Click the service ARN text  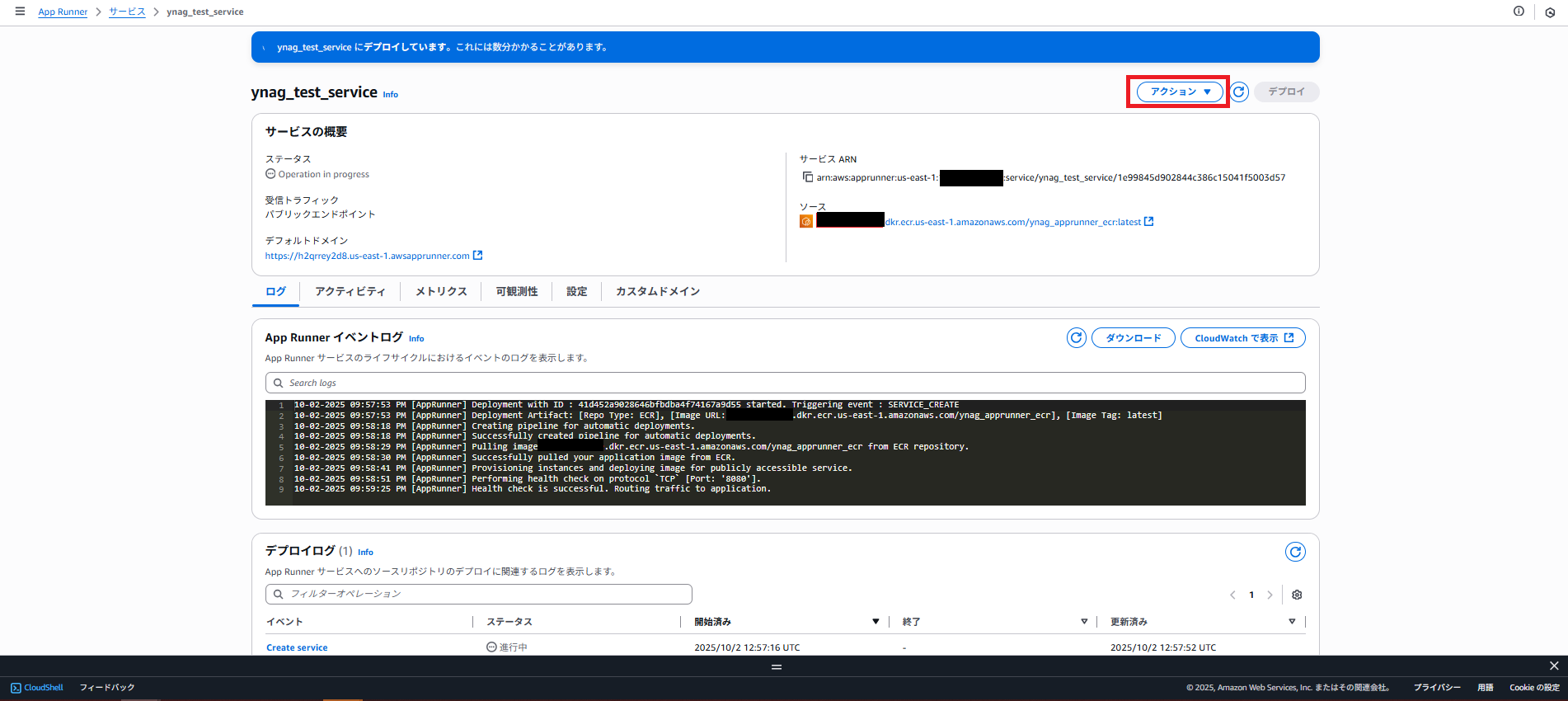tap(1051, 177)
